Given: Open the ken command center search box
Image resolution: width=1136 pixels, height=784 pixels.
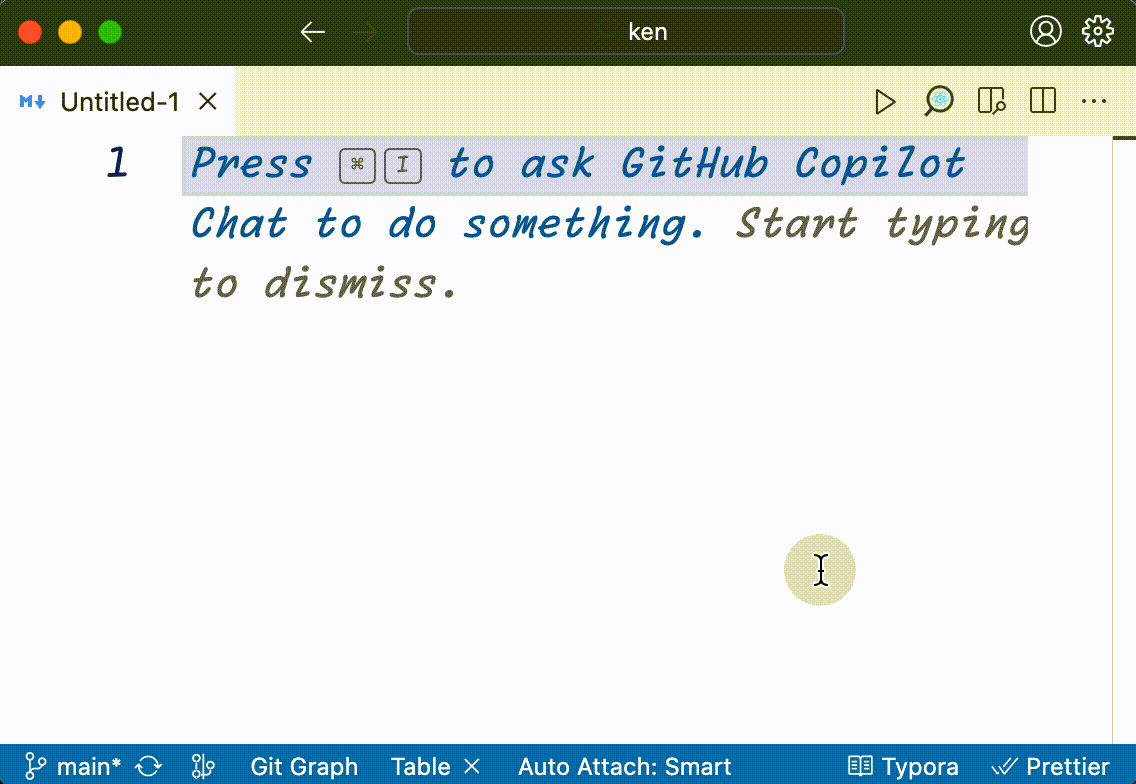Looking at the screenshot, I should pyautogui.click(x=626, y=31).
